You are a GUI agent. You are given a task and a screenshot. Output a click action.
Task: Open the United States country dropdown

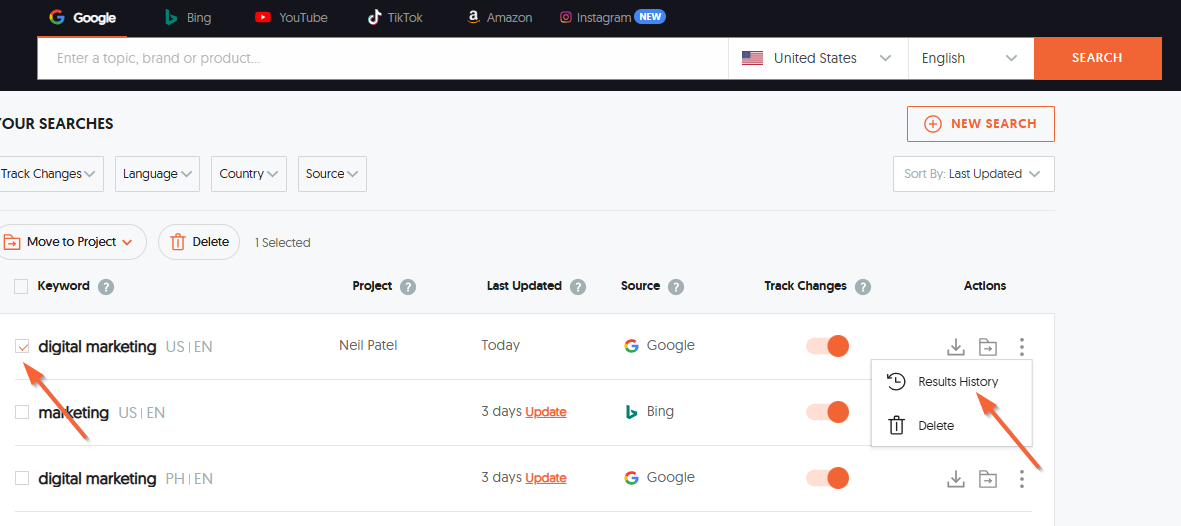pyautogui.click(x=816, y=58)
